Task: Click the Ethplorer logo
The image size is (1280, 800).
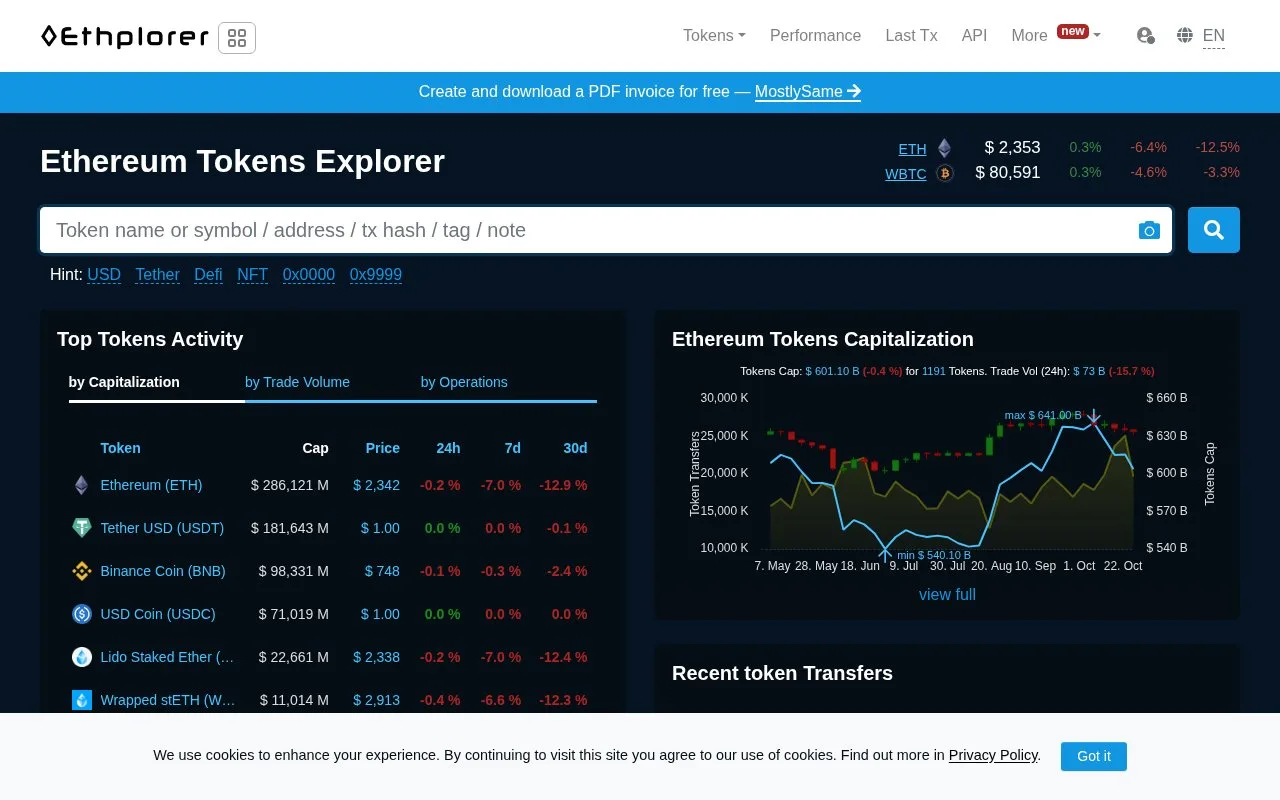Action: [x=124, y=37]
